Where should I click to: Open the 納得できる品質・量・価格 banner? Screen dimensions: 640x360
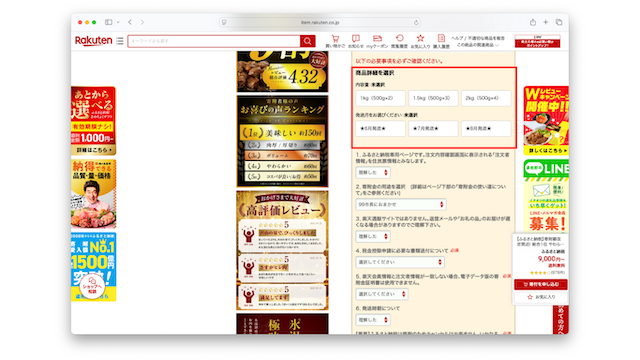click(x=93, y=194)
